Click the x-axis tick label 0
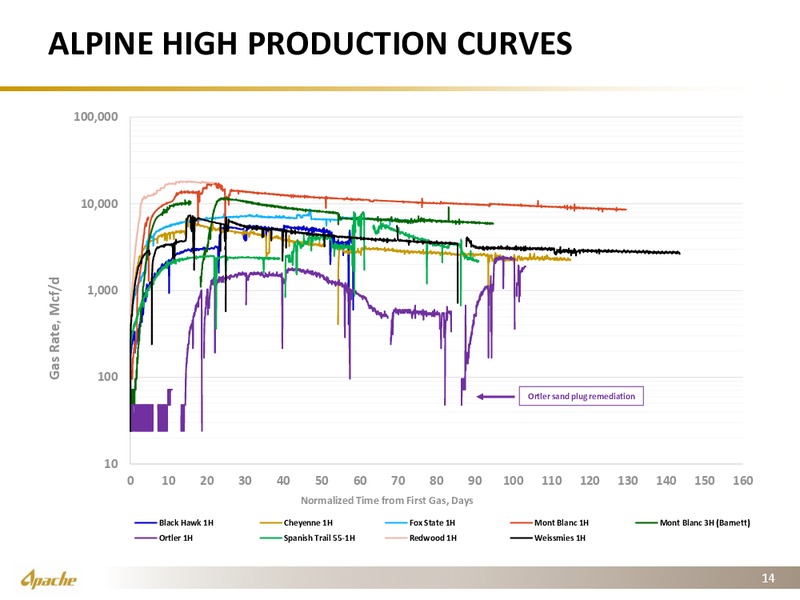Image resolution: width=800 pixels, height=600 pixels. [x=131, y=481]
